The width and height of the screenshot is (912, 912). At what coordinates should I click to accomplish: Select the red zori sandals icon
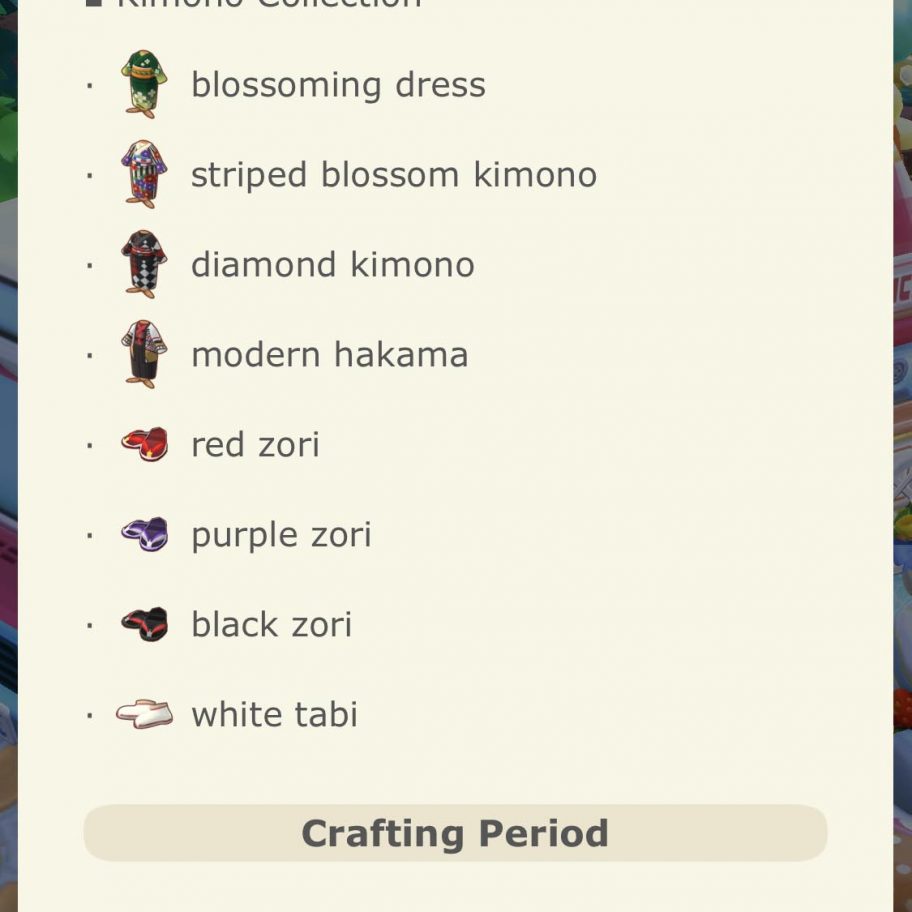(x=144, y=444)
